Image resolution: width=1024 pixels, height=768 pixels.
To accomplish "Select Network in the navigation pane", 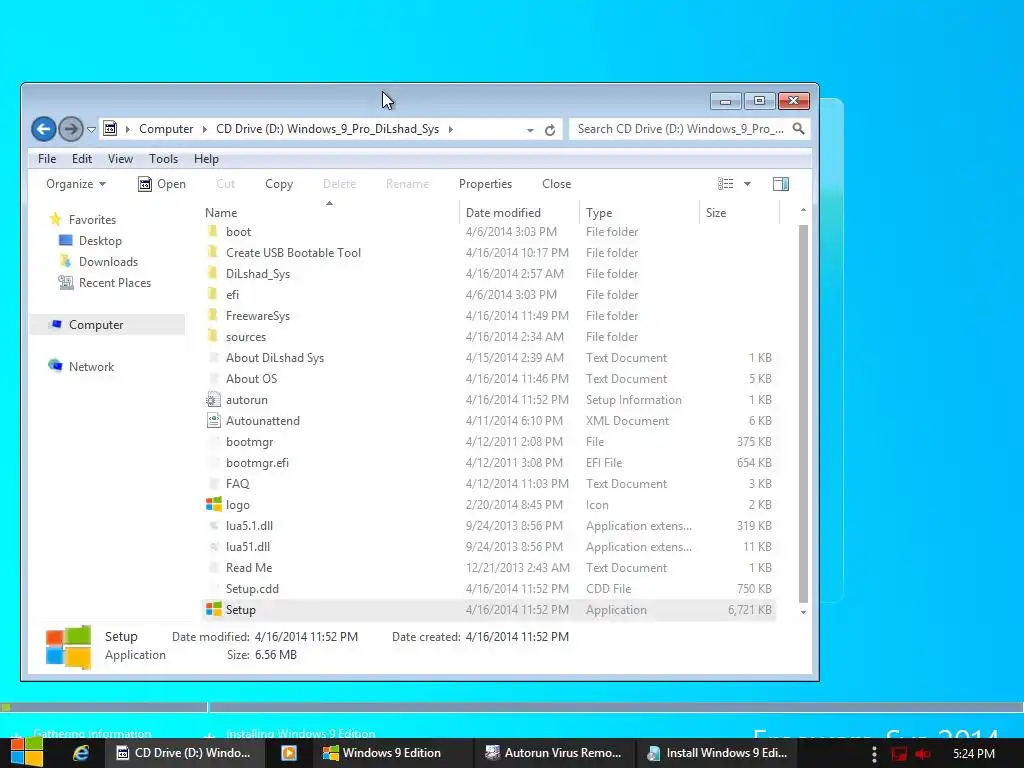I will (91, 367).
